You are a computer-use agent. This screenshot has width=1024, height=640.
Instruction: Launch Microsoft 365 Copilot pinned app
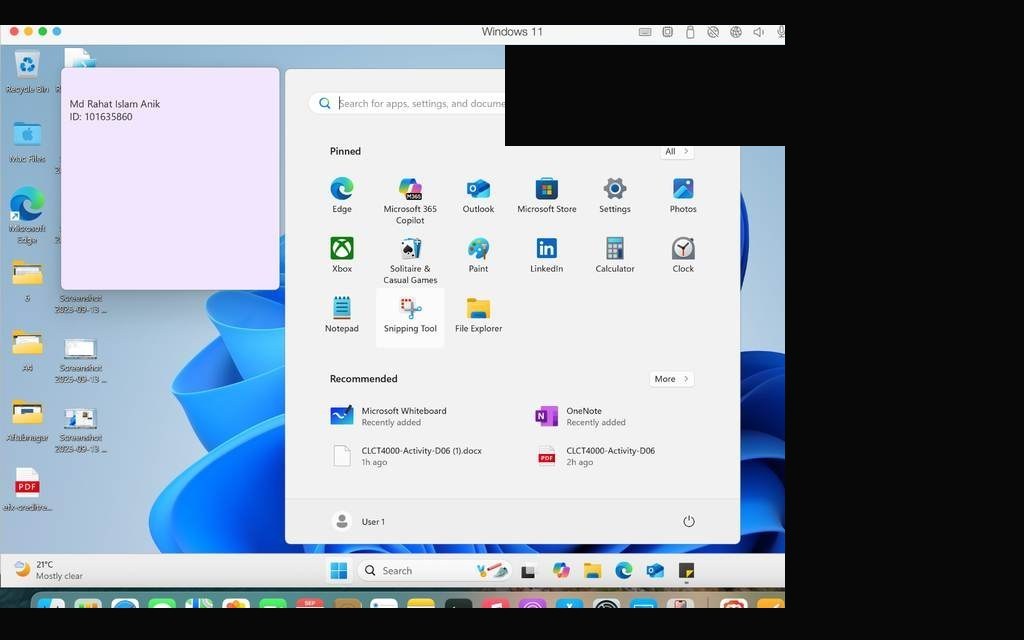tap(410, 200)
